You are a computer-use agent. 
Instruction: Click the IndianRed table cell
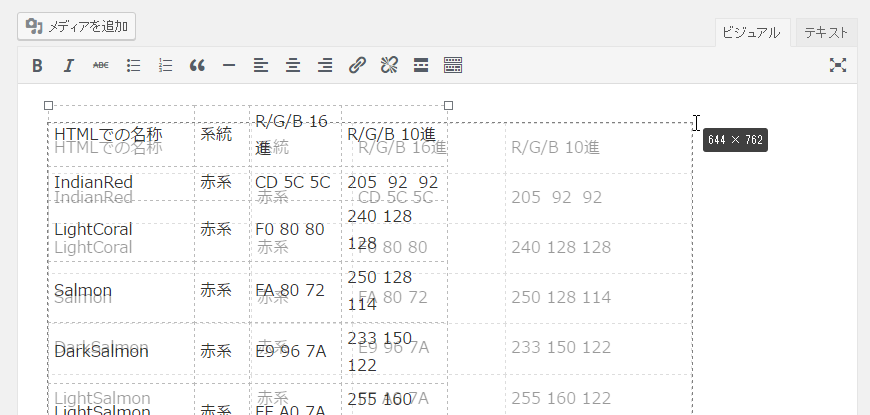(x=93, y=182)
